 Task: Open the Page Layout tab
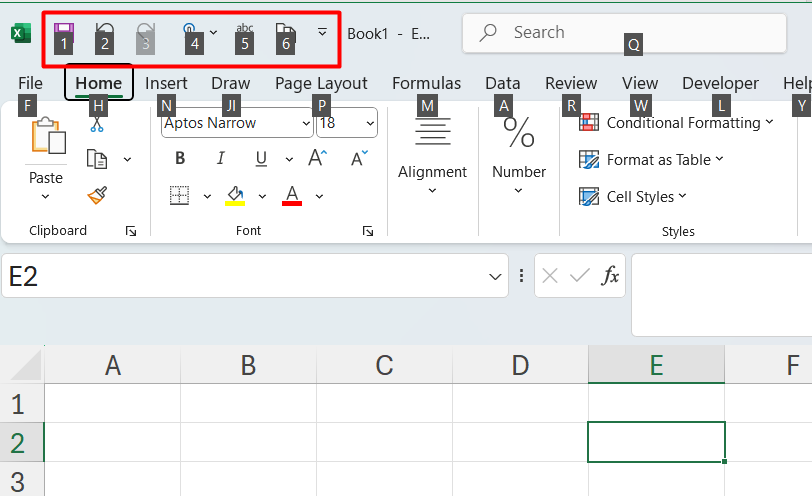point(321,83)
